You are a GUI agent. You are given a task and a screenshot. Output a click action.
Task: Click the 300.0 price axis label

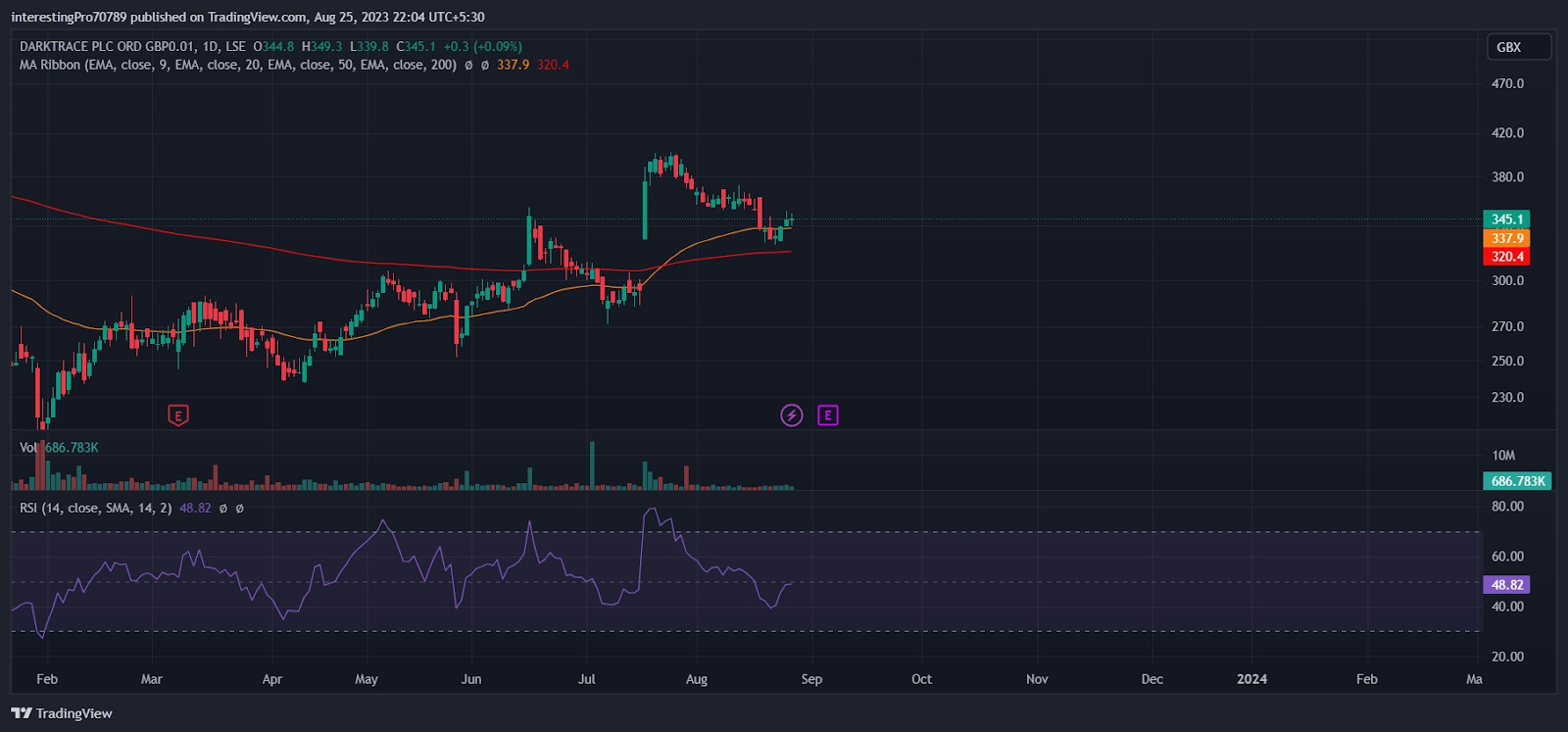coord(1507,280)
